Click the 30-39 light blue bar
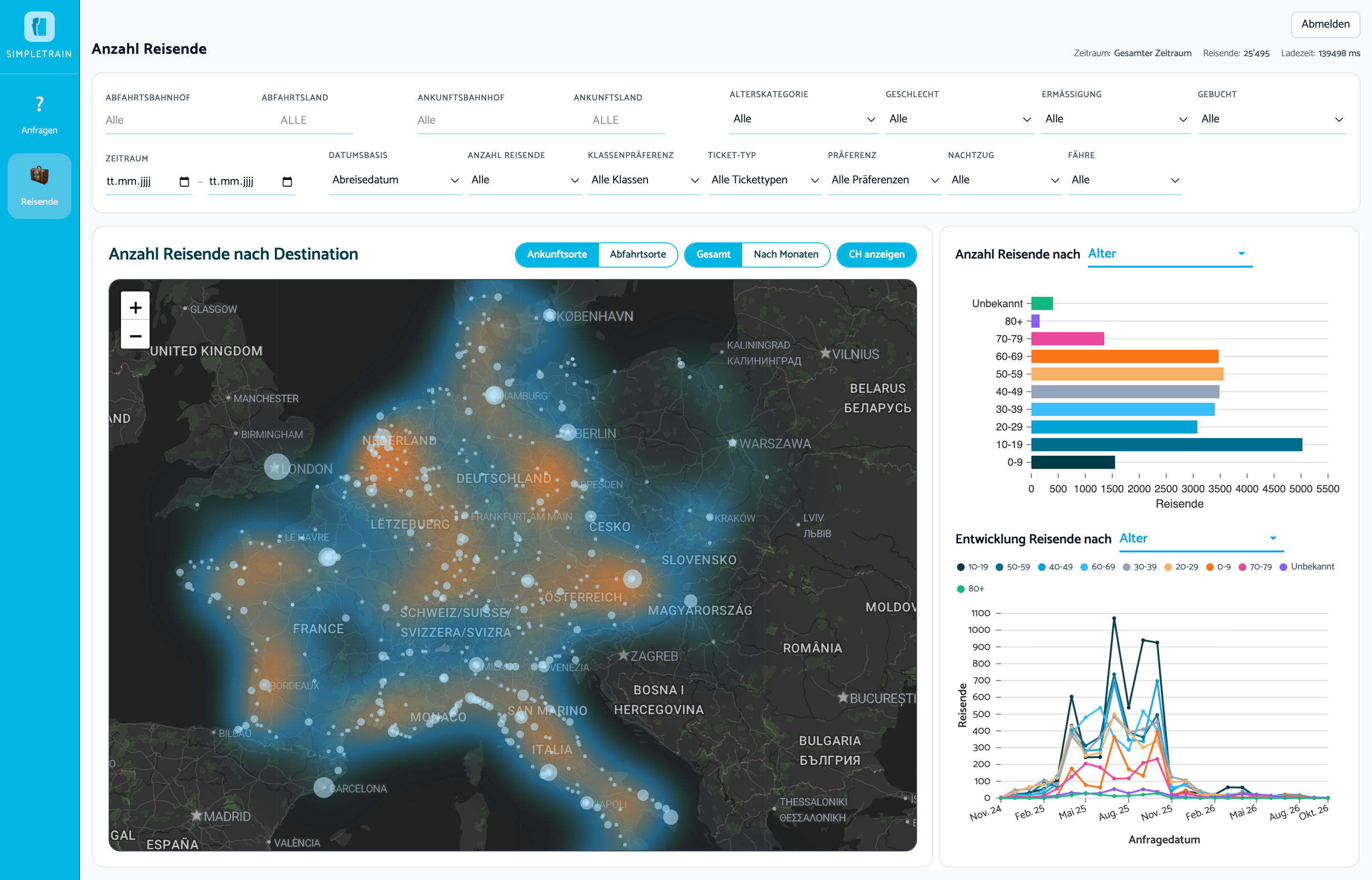Image resolution: width=1372 pixels, height=880 pixels. point(1123,410)
